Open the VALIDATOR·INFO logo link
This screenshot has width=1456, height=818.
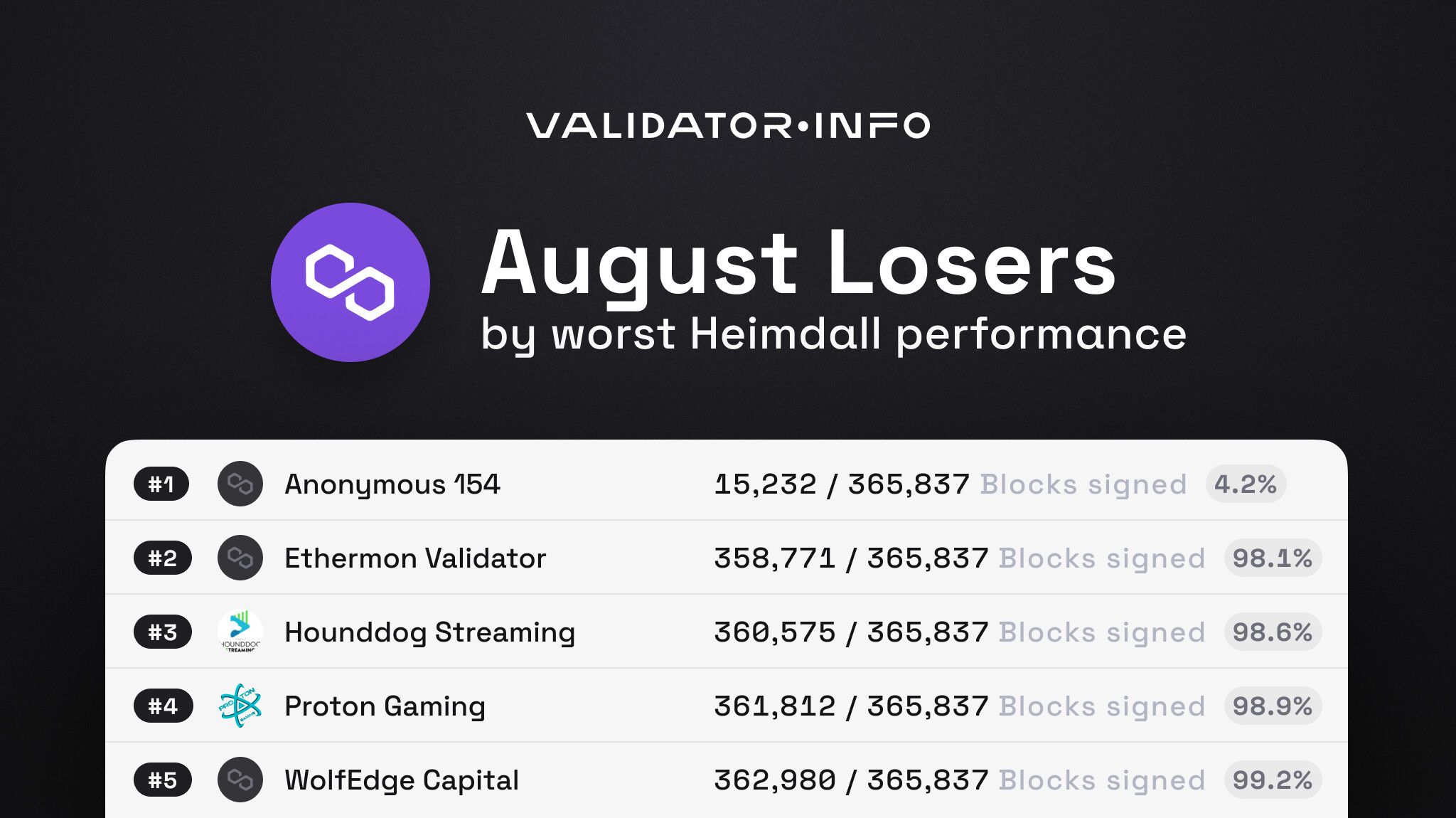[728, 126]
